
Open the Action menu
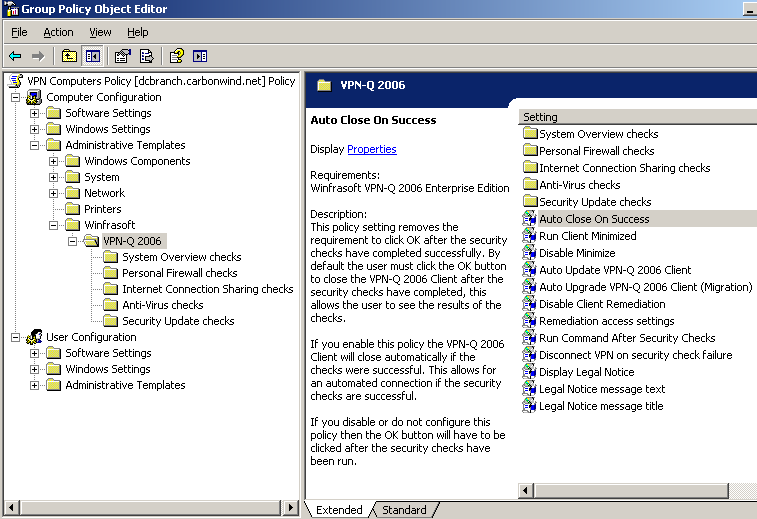pos(58,32)
